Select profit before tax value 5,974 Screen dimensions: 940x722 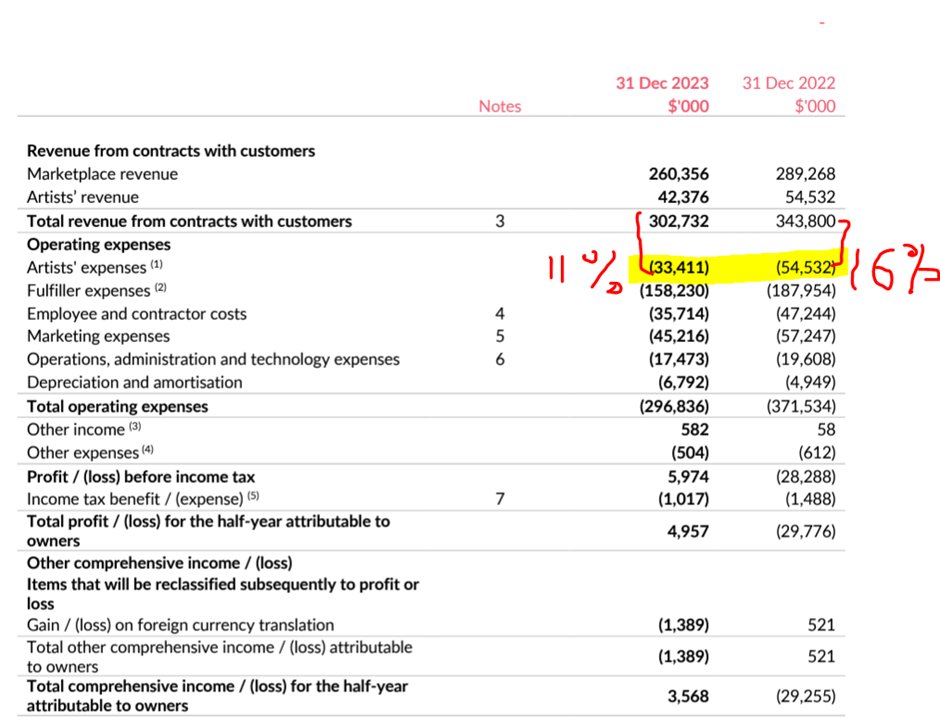pyautogui.click(x=688, y=477)
